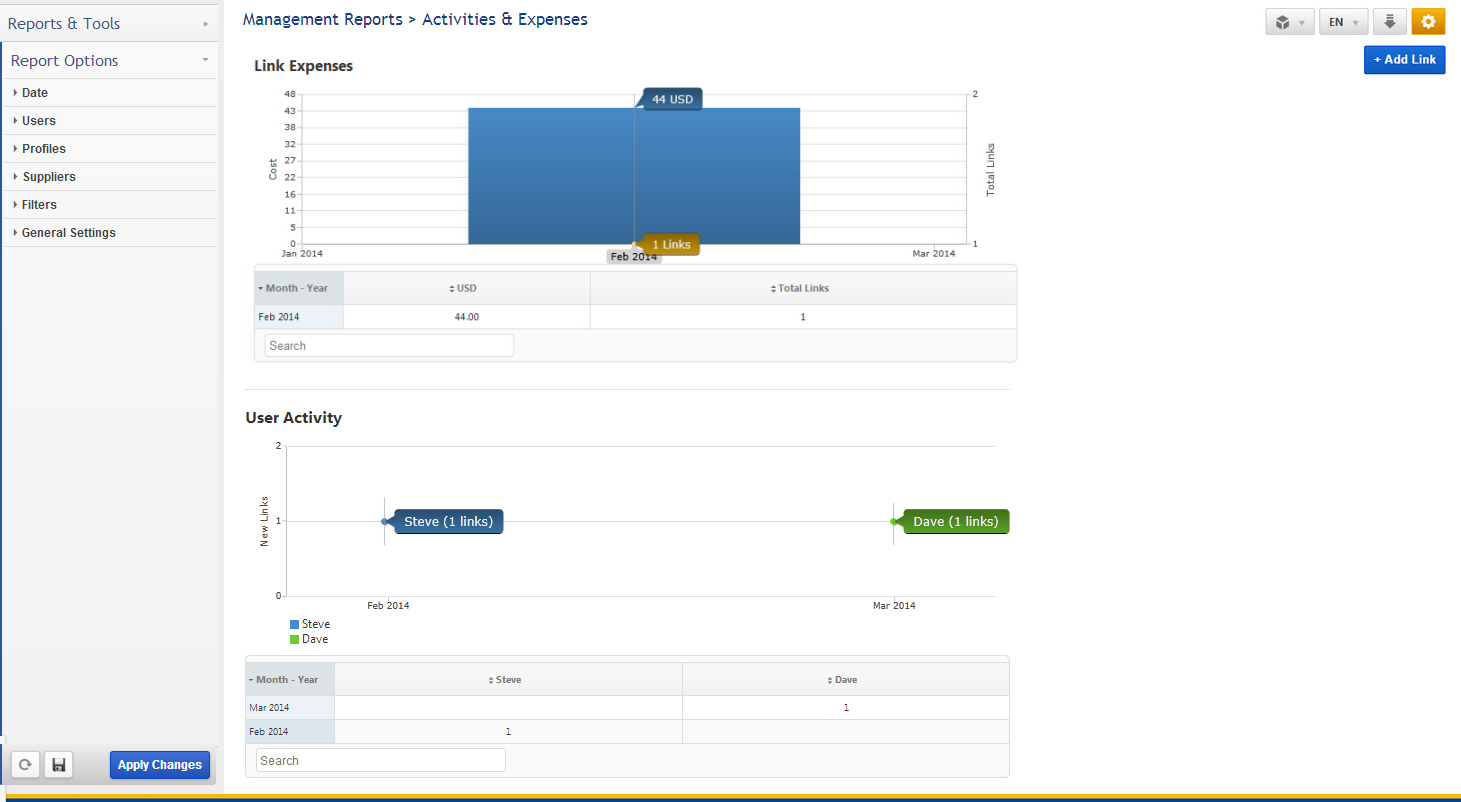Screen dimensions: 1461x802
Task: Click the floppy disk save icon
Action: (x=59, y=765)
